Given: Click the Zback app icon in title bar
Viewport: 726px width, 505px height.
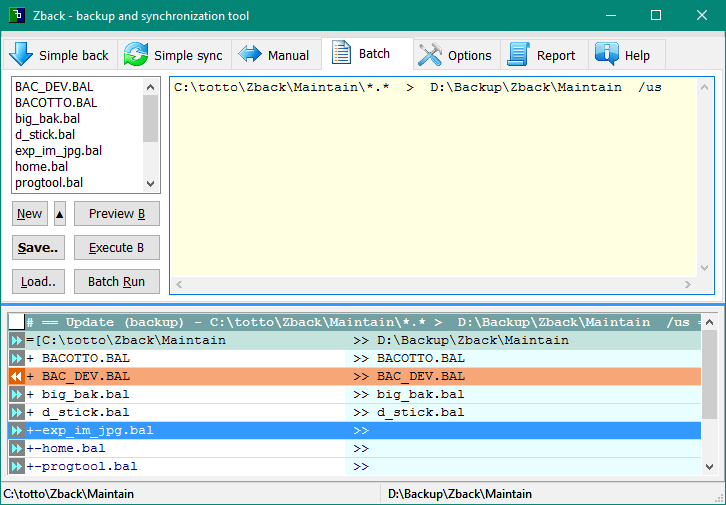Looking at the screenshot, I should [17, 15].
